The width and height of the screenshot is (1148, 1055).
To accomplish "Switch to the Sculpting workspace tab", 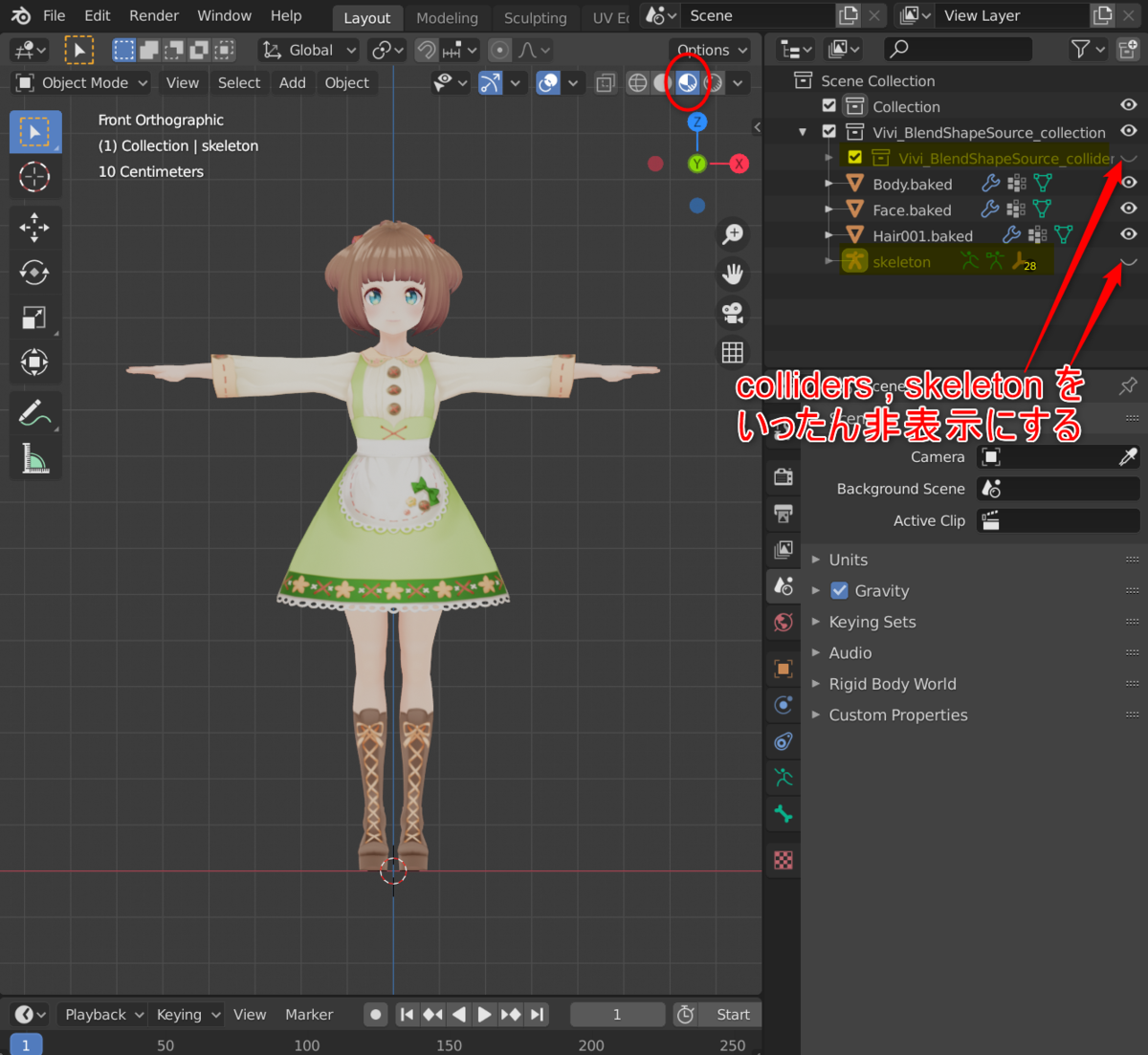I will [x=535, y=18].
